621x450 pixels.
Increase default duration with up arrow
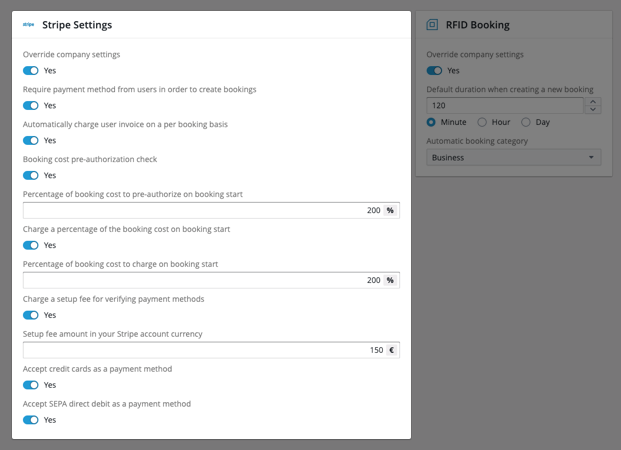tap(593, 101)
